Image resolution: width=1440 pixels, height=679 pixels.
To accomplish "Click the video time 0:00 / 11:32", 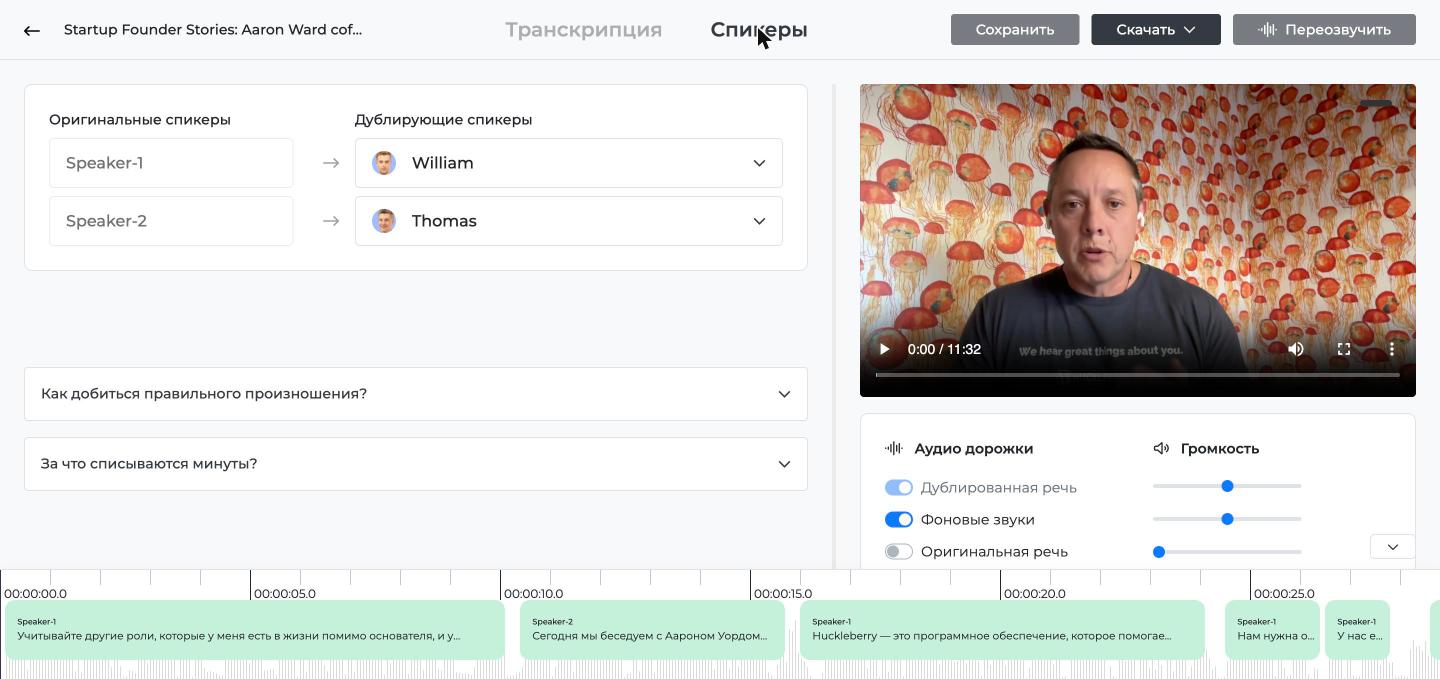I will pyautogui.click(x=944, y=349).
